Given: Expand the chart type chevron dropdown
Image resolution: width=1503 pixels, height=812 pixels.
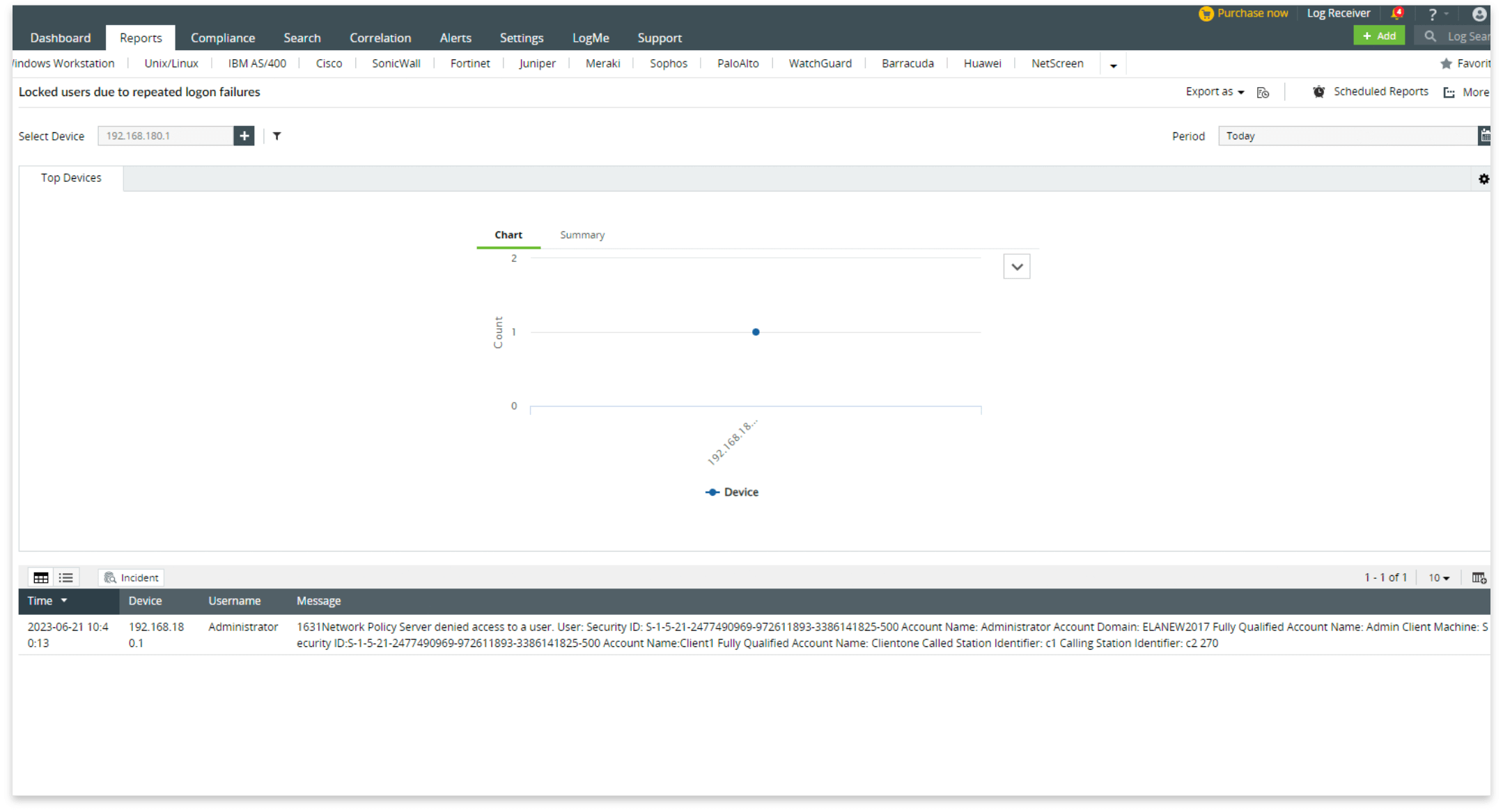Looking at the screenshot, I should click(1016, 267).
